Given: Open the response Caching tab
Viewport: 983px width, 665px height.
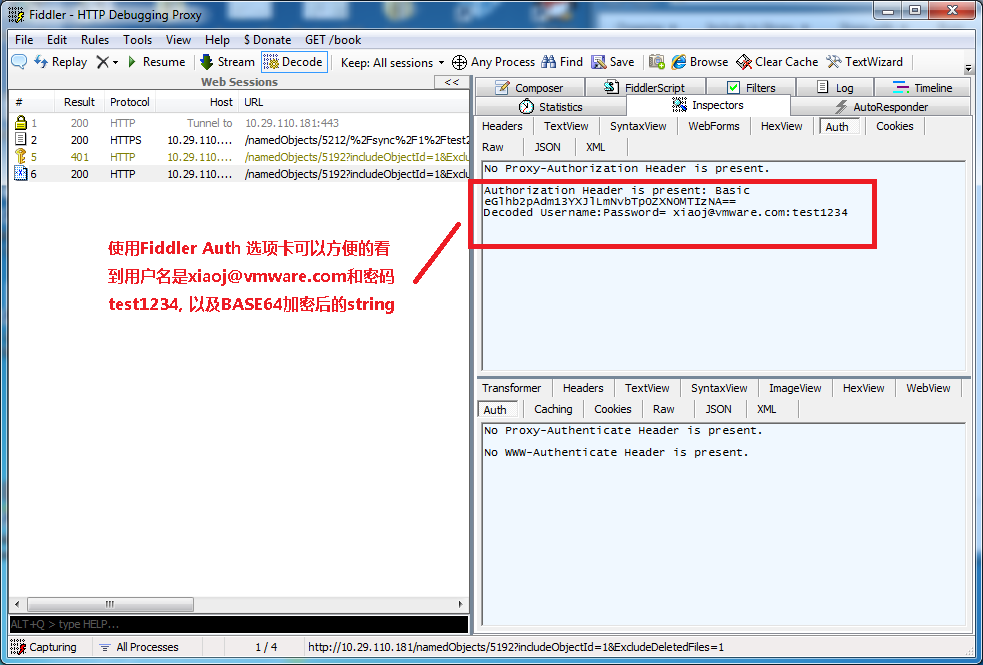Looking at the screenshot, I should tap(553, 409).
